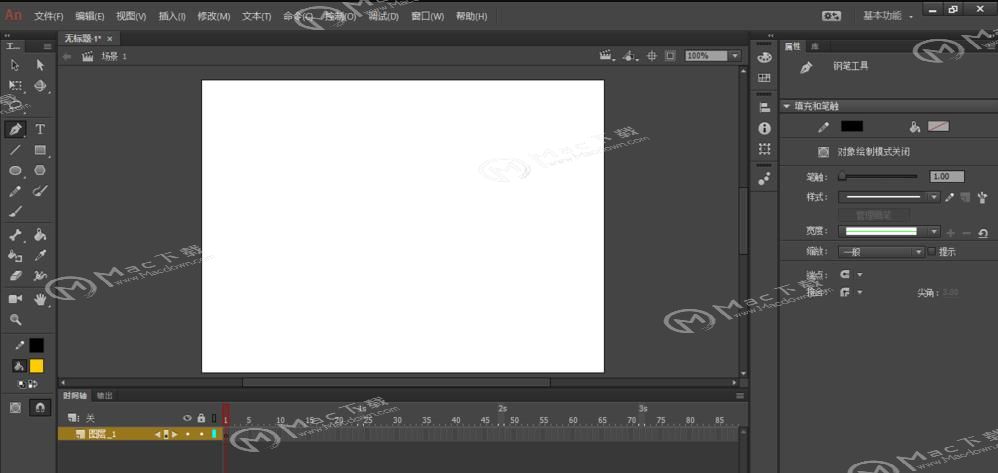Viewport: 998px width, 473px height.
Task: Toggle 对象绘制模式关闭 button in properties
Action: pyautogui.click(x=824, y=152)
